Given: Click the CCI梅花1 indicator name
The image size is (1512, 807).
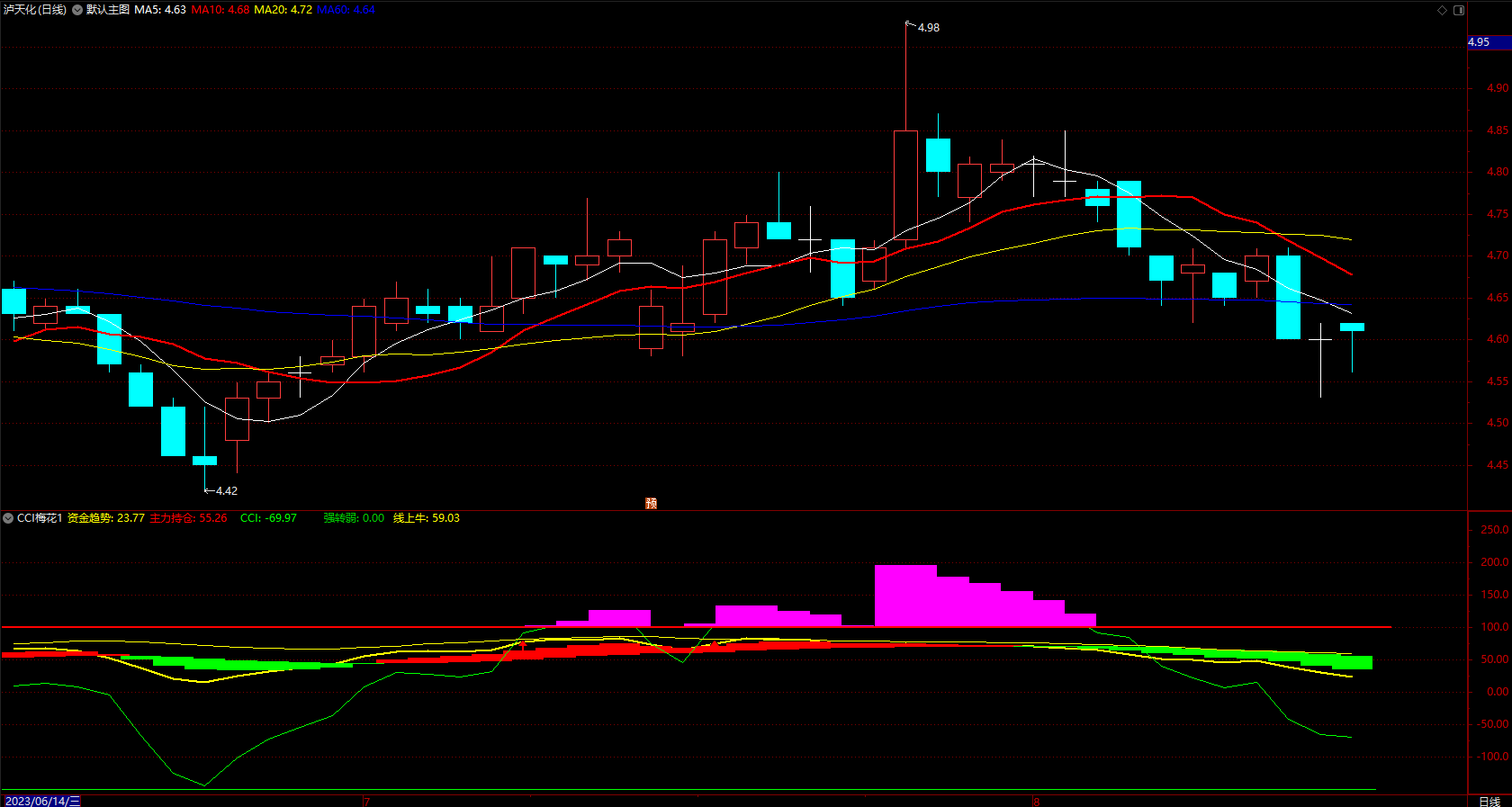Looking at the screenshot, I should [40, 518].
